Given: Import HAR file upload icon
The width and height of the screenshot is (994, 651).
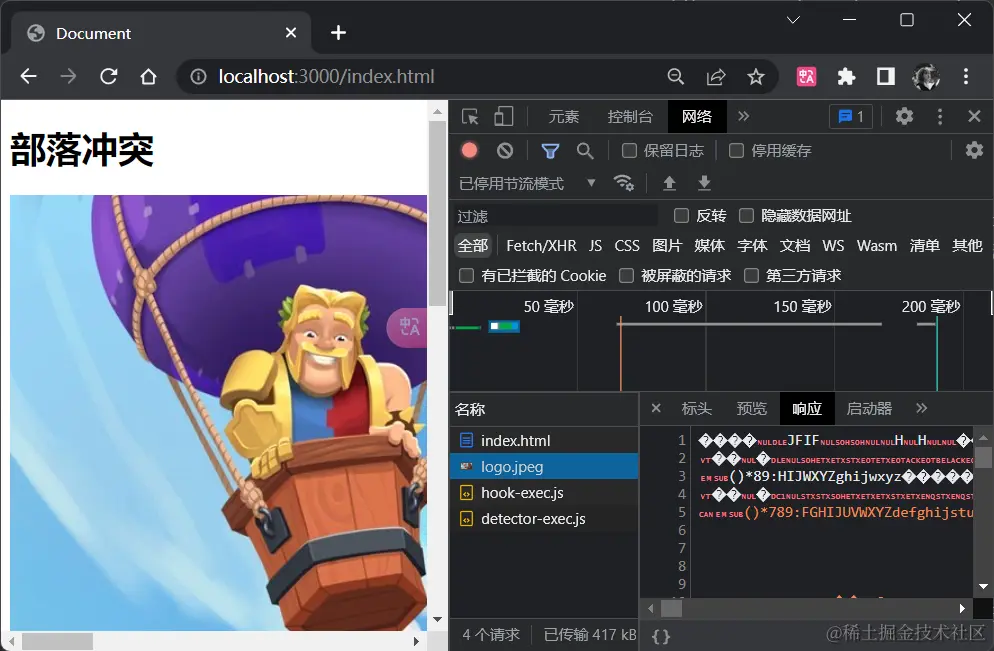Looking at the screenshot, I should (x=669, y=183).
